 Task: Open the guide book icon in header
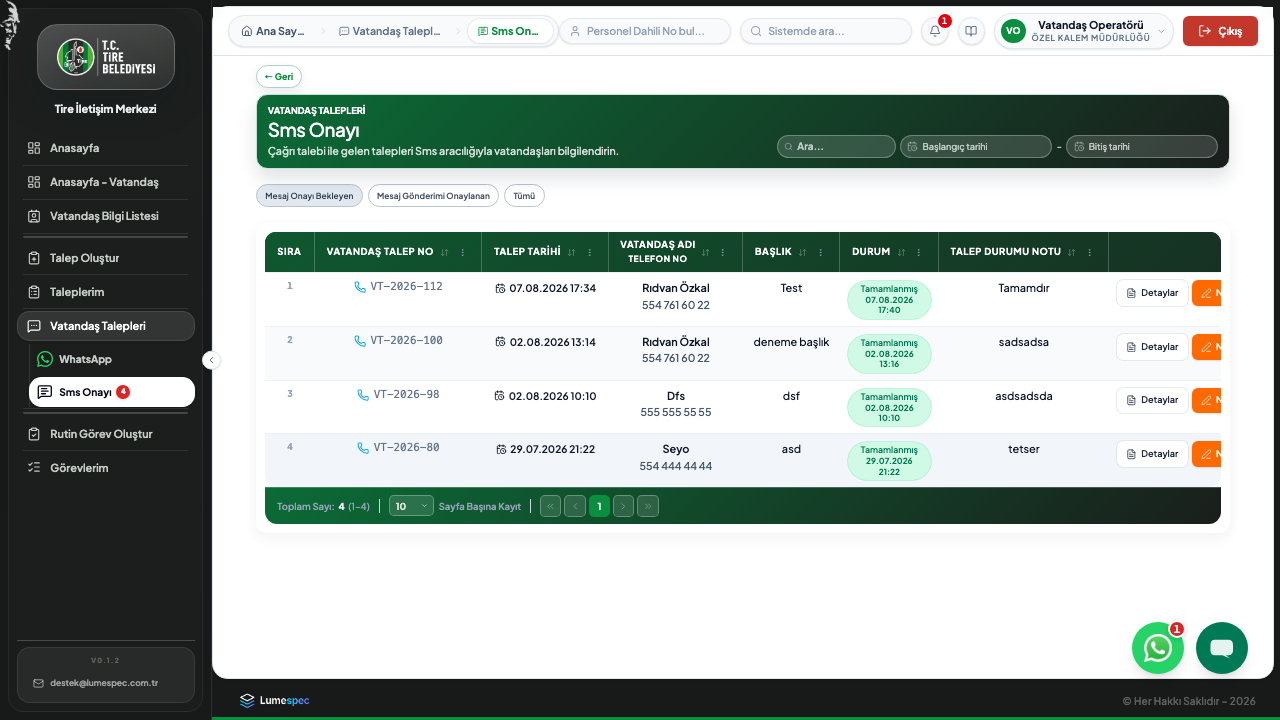tap(971, 31)
